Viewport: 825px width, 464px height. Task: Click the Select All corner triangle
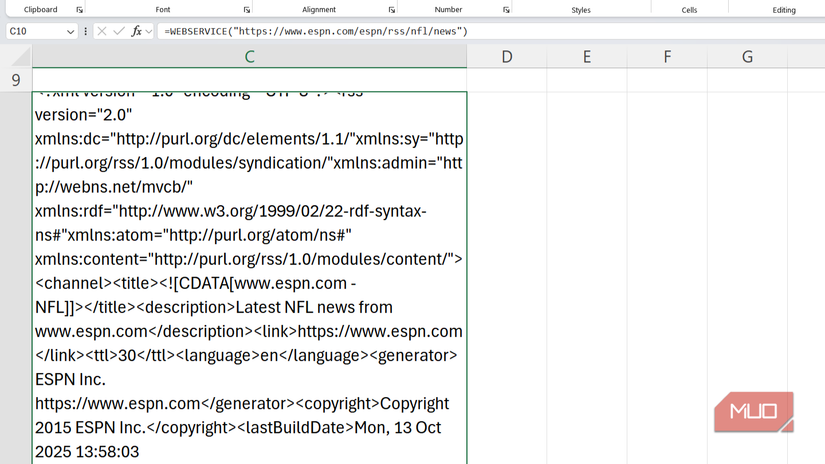click(21, 56)
